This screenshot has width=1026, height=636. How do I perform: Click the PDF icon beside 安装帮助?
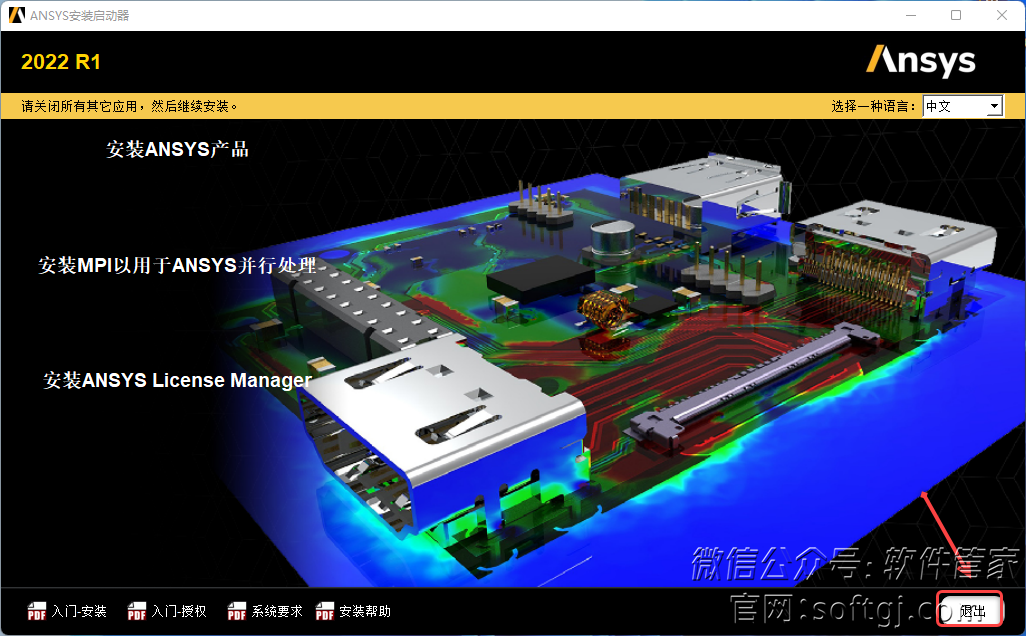325,612
